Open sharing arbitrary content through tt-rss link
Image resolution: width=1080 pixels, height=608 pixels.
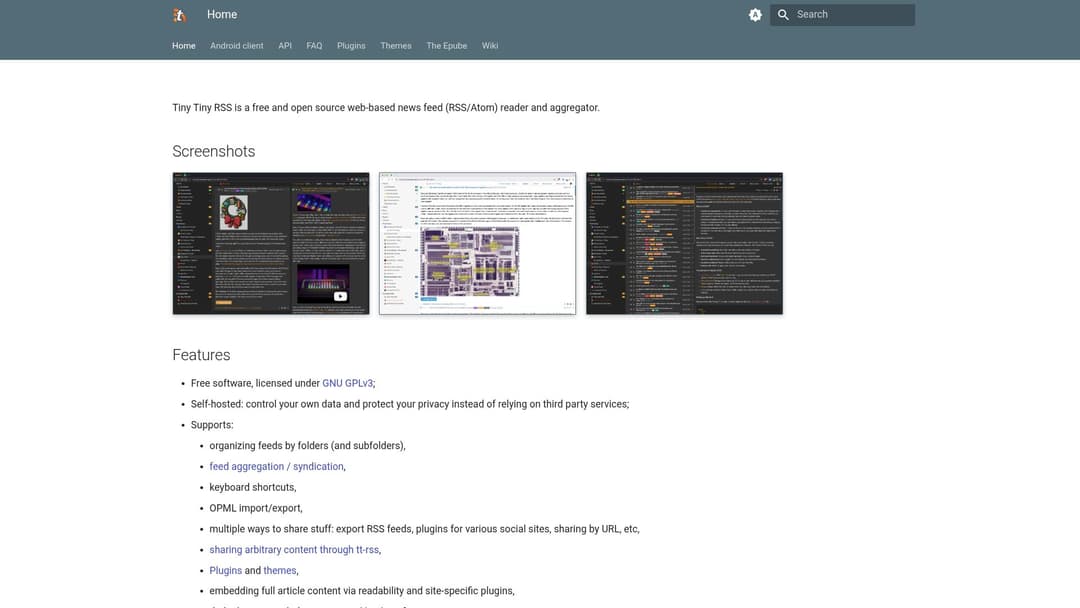coord(294,550)
